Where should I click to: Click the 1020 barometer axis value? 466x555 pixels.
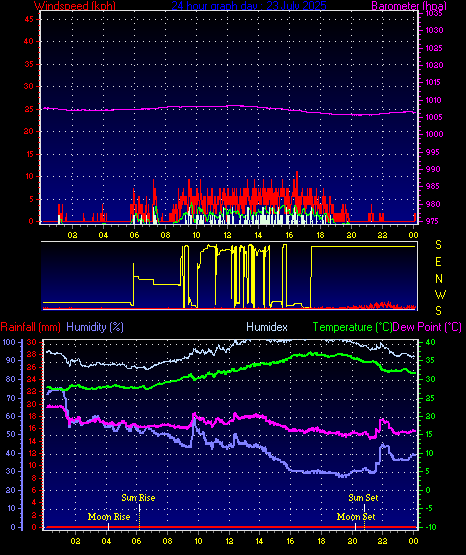(434, 65)
